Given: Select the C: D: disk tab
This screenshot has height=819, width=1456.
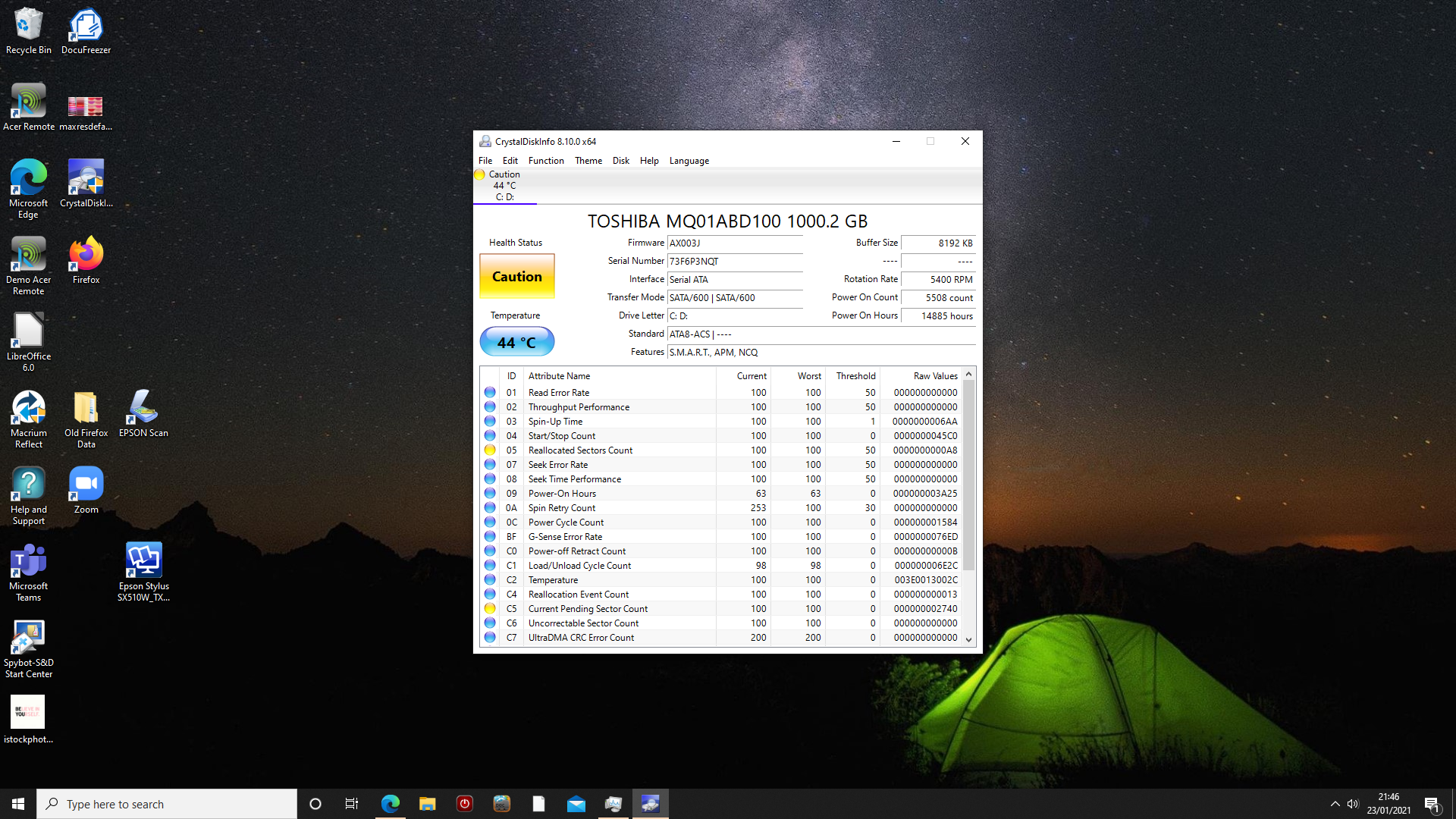Looking at the screenshot, I should coord(505,186).
